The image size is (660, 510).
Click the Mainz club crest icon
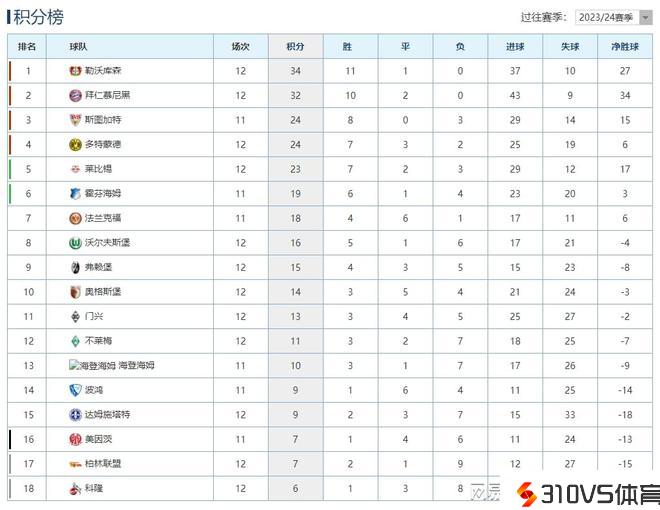click(x=75, y=438)
